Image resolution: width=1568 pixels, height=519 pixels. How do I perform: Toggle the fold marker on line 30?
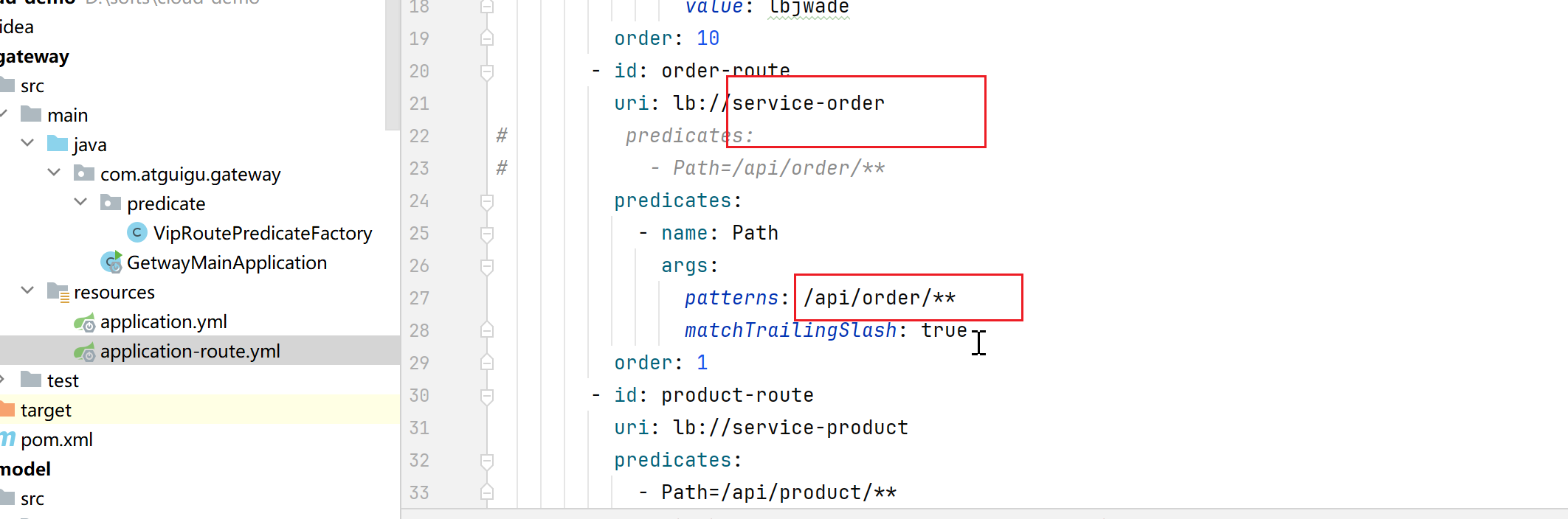click(x=487, y=397)
